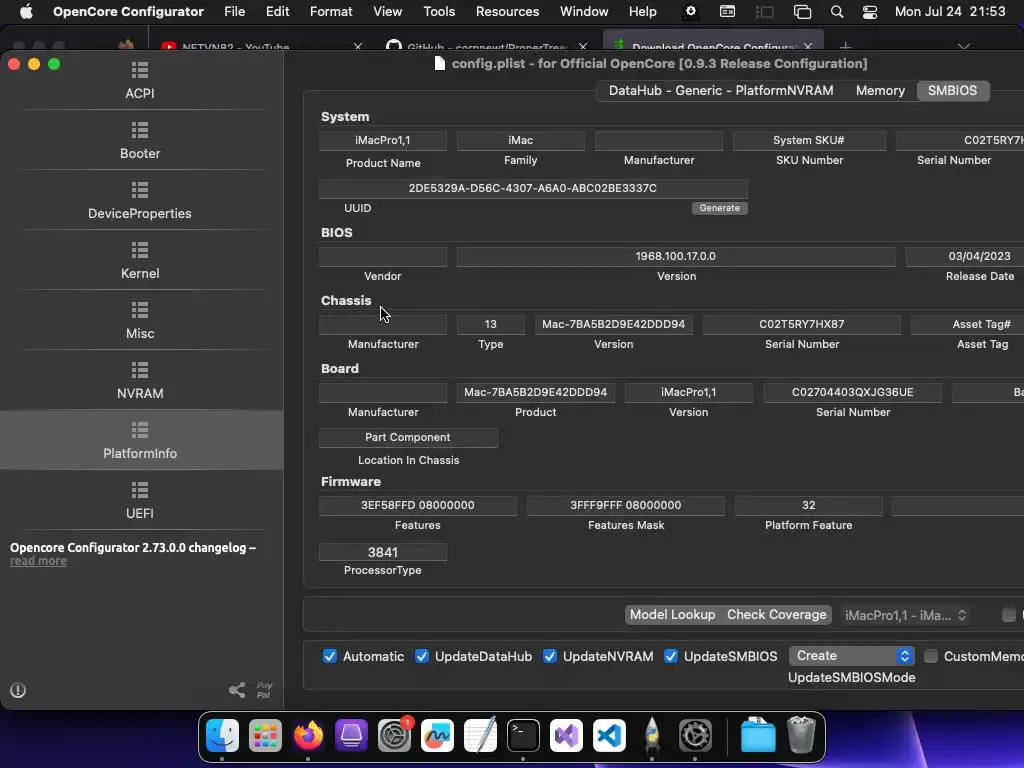Click the empty BIOS Vendor field
The image size is (1024, 768).
(x=383, y=256)
